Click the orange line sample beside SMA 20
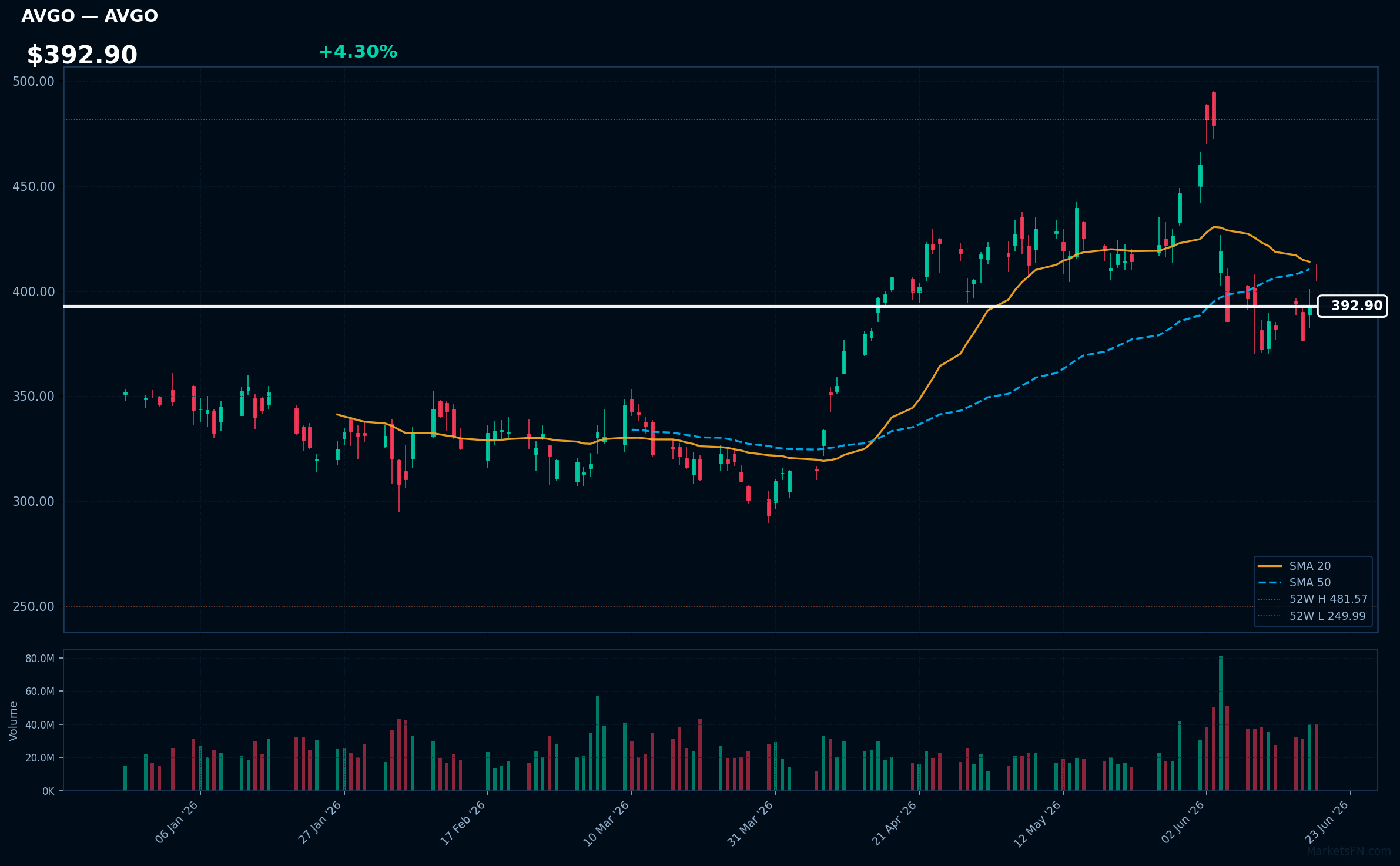Viewport: 1400px width, 866px height. 1270,566
